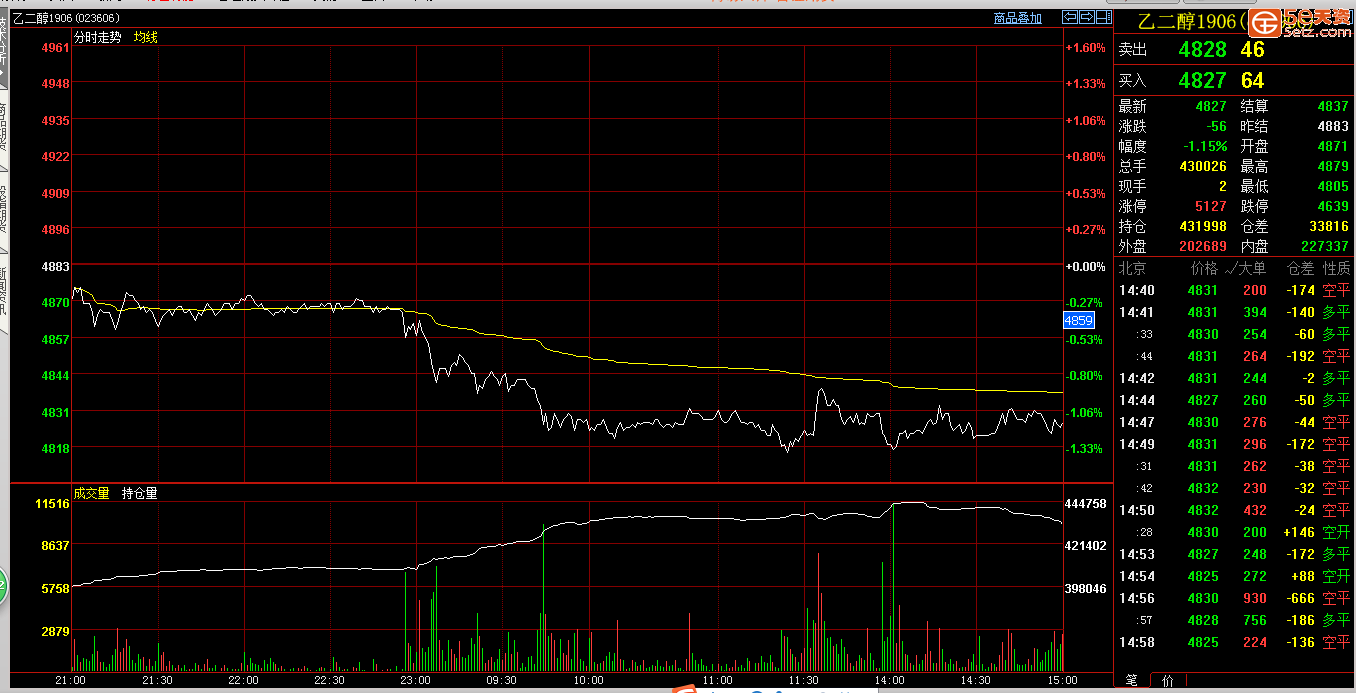The width and height of the screenshot is (1356, 693).
Task: Select the 14:56 trade with volume 930
Action: click(x=1234, y=598)
